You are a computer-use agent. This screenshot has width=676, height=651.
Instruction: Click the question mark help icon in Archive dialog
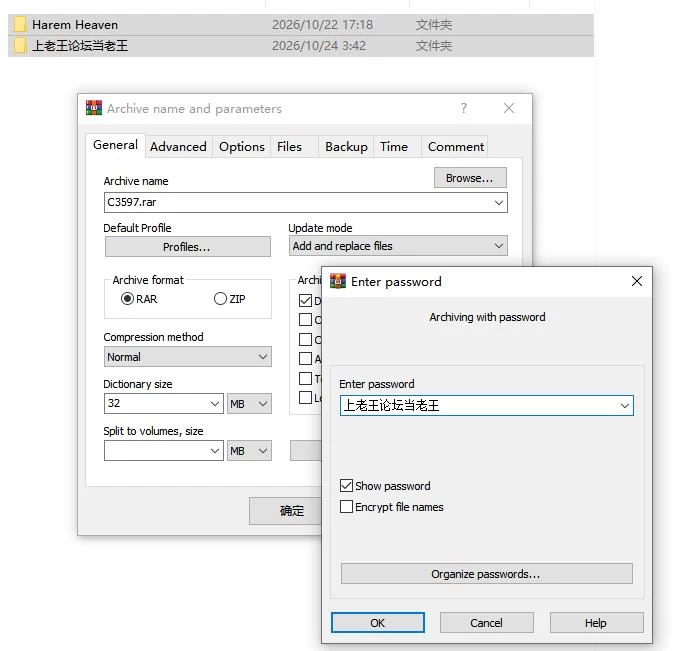click(x=463, y=108)
